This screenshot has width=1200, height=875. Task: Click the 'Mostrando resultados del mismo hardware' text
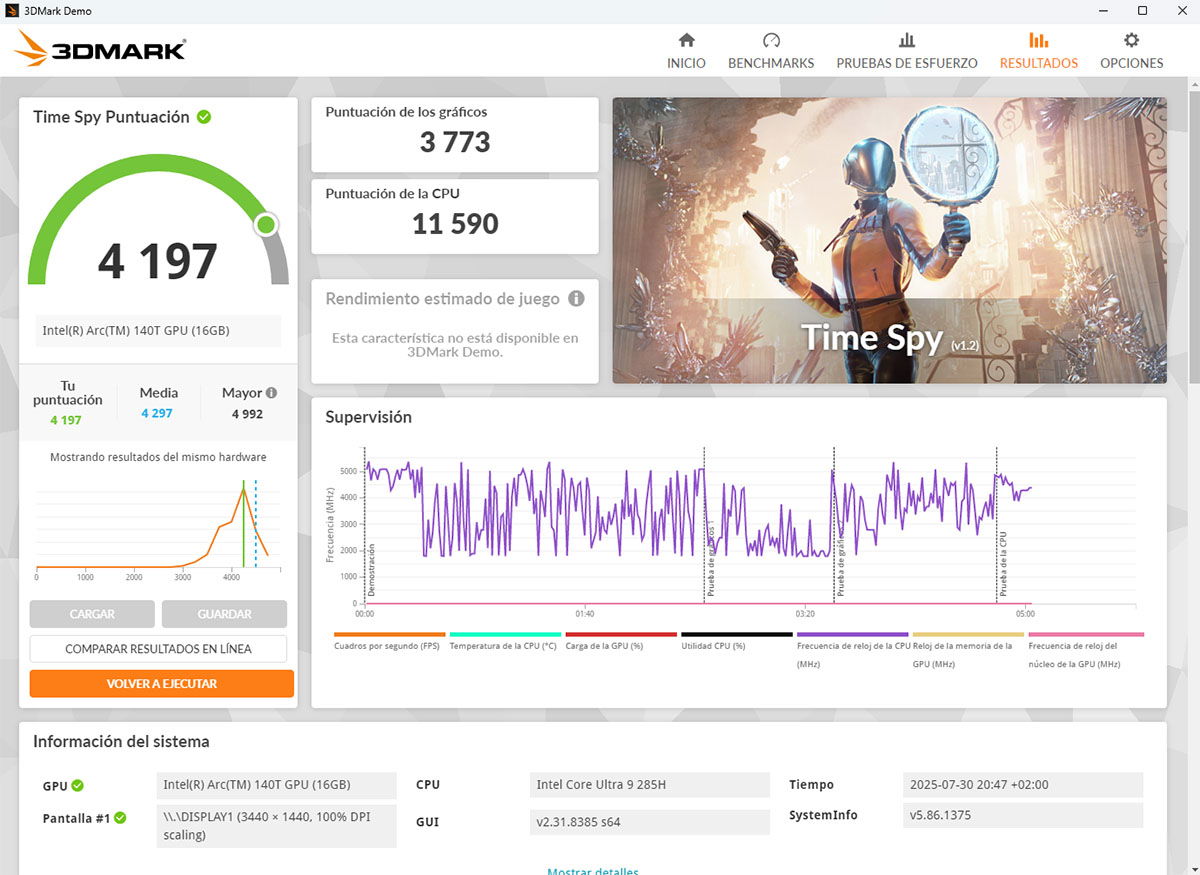(158, 457)
